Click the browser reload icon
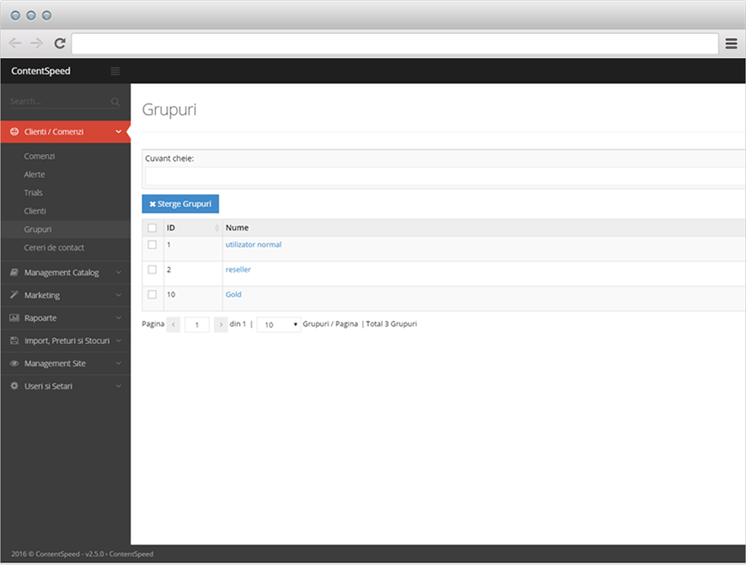Viewport: 746px width, 565px height. pos(60,43)
